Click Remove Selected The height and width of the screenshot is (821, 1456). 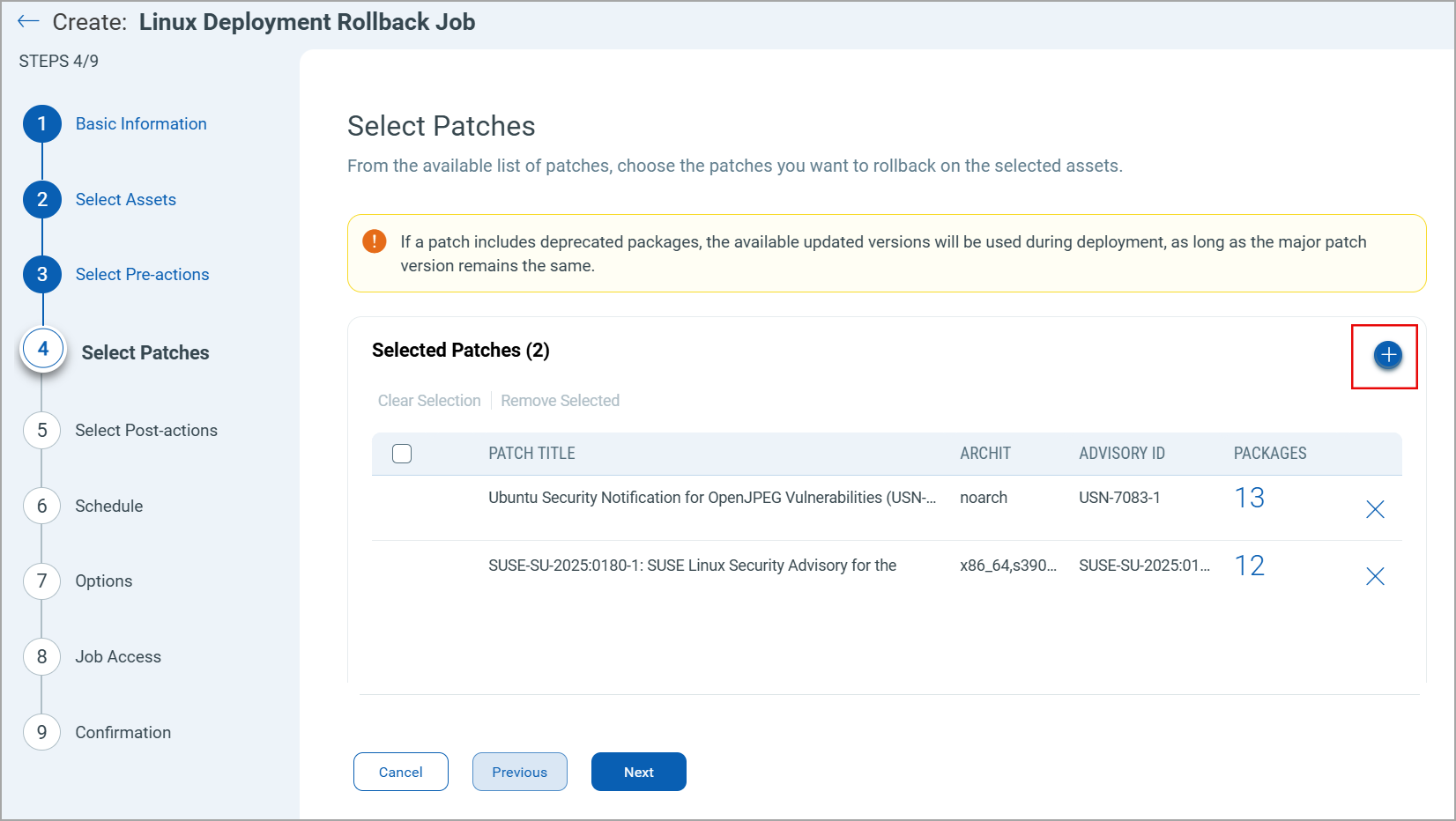[560, 400]
